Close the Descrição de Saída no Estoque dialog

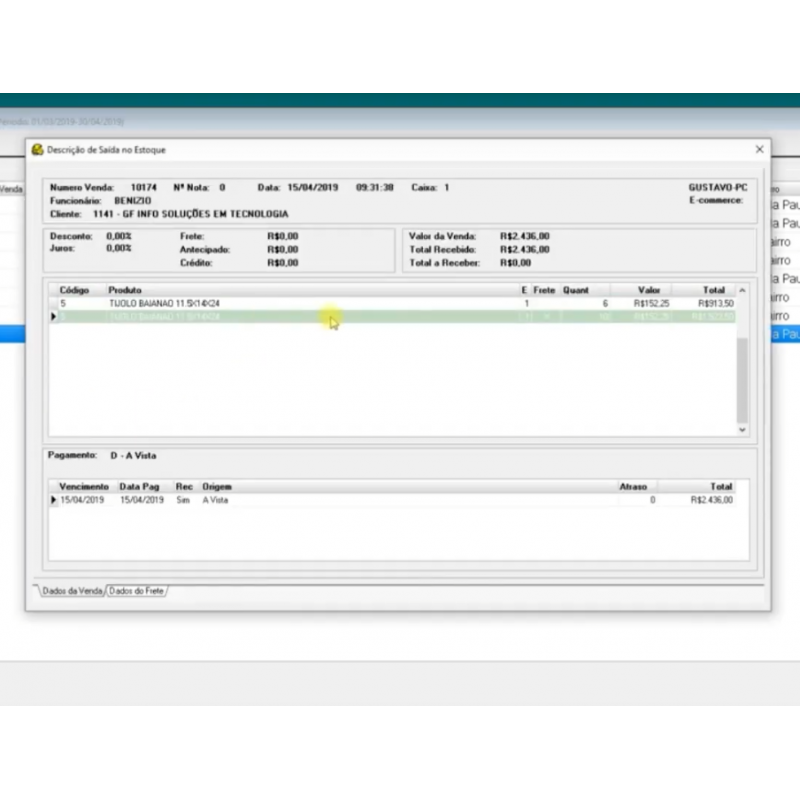click(759, 149)
